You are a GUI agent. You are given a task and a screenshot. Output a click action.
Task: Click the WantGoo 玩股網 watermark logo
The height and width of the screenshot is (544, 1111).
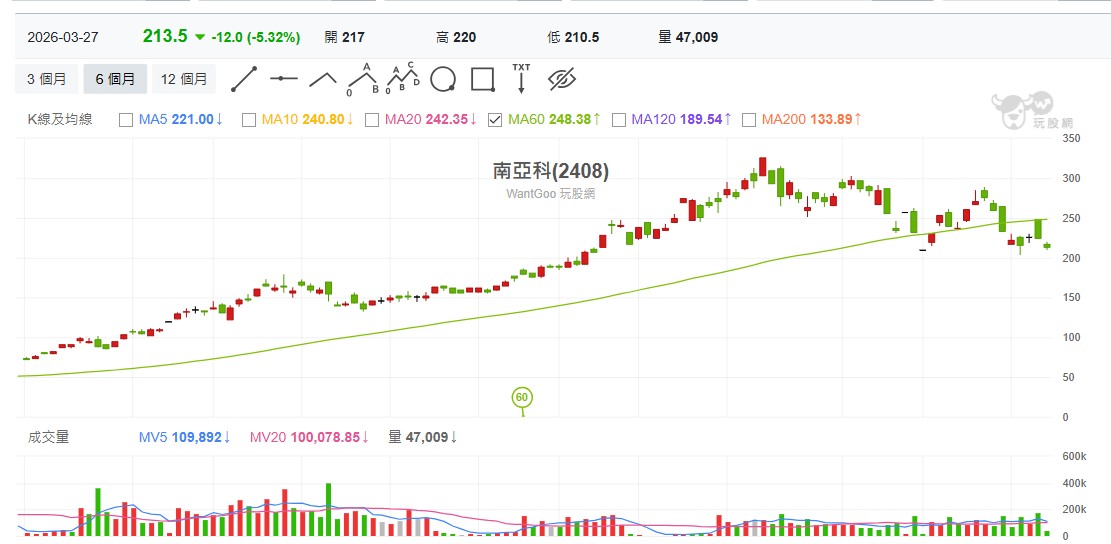tap(1022, 109)
